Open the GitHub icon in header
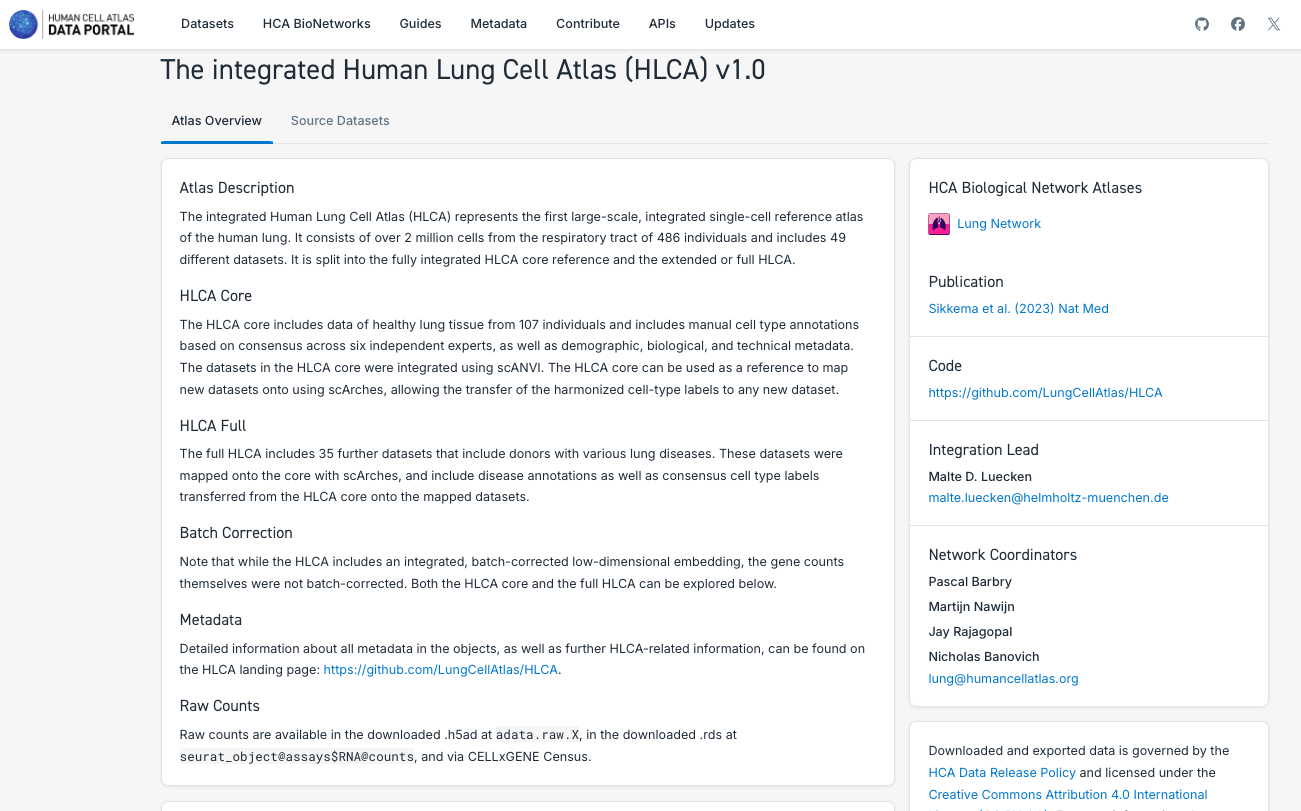 pyautogui.click(x=1202, y=24)
